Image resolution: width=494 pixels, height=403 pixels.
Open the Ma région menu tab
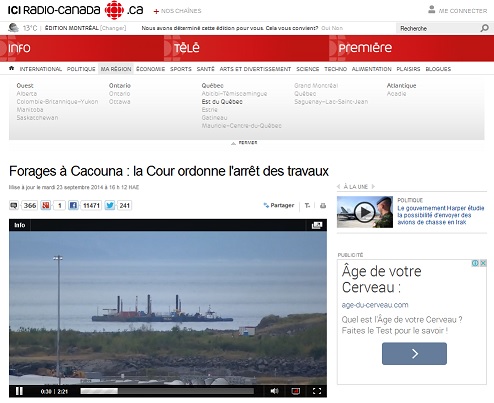116,69
